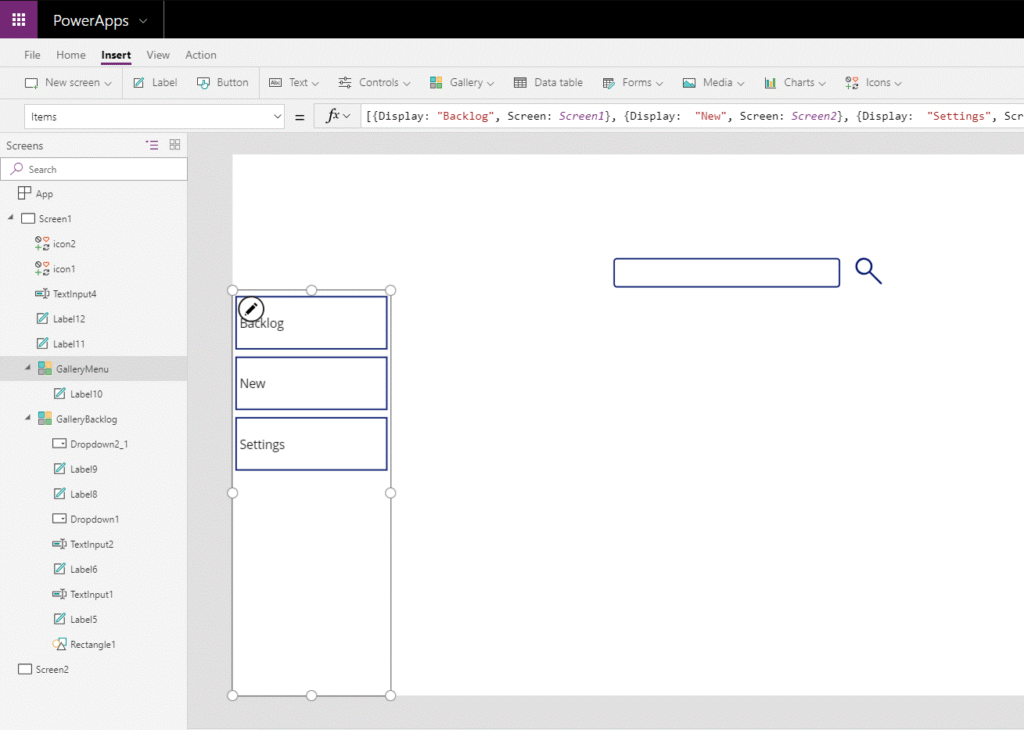Insert a Button control
1024x730 pixels.
pyautogui.click(x=223, y=83)
